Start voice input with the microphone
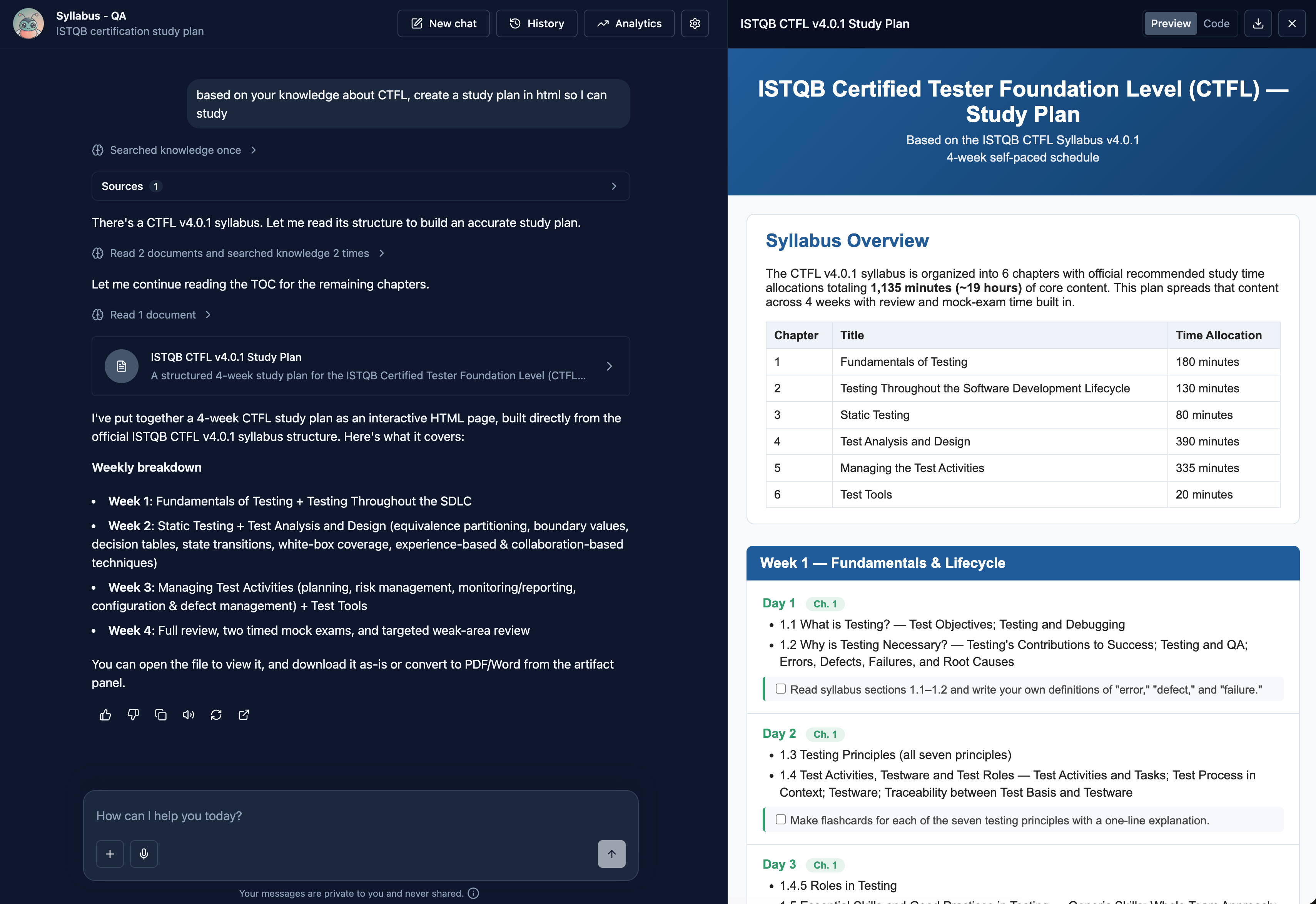 click(144, 854)
